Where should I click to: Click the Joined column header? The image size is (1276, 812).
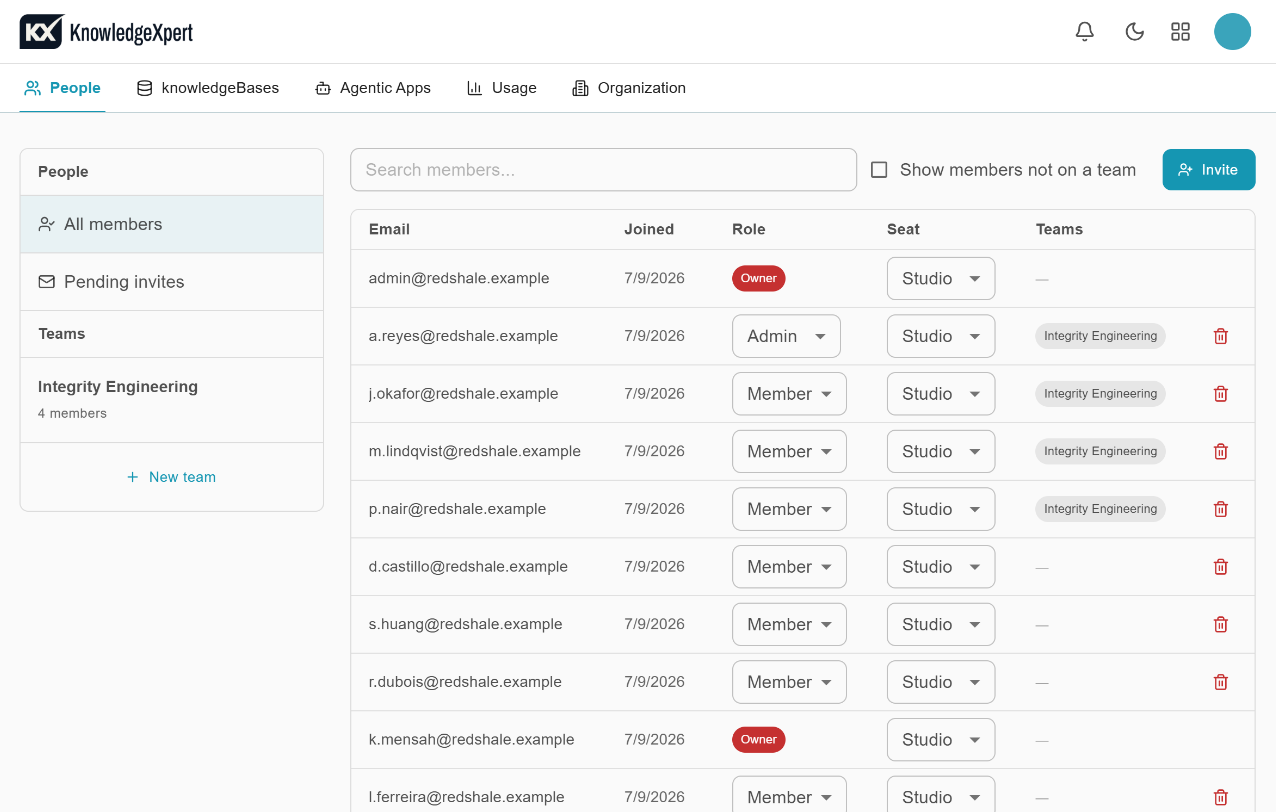[x=649, y=229]
